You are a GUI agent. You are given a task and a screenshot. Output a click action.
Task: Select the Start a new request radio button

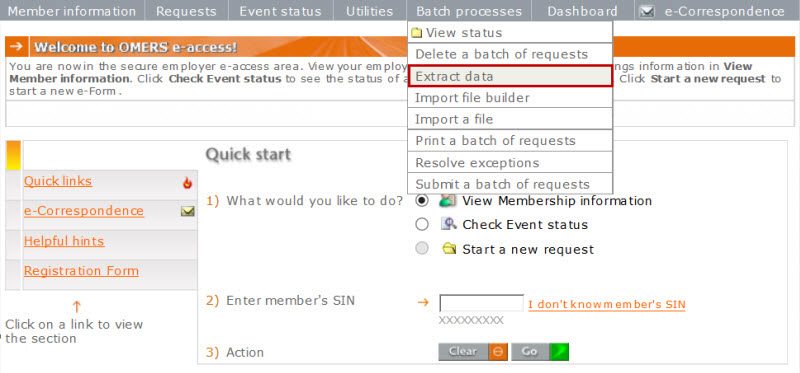(x=422, y=249)
